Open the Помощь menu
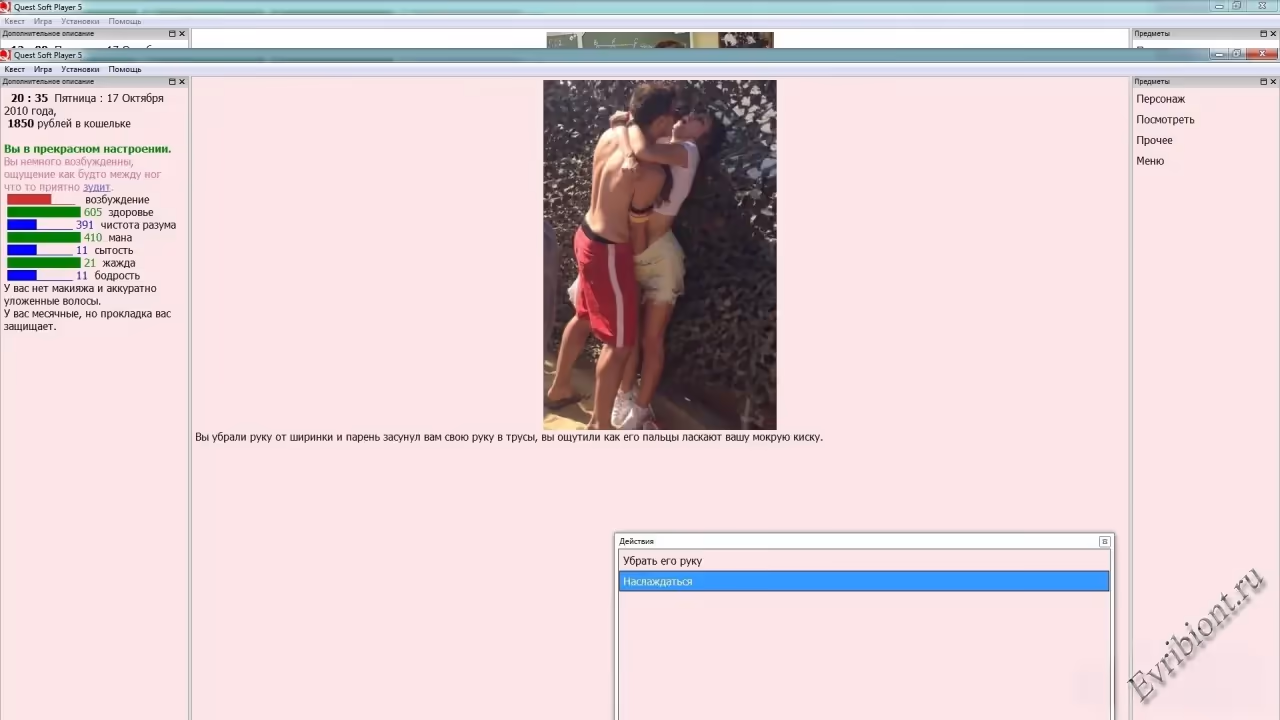This screenshot has height=720, width=1280. click(125, 70)
